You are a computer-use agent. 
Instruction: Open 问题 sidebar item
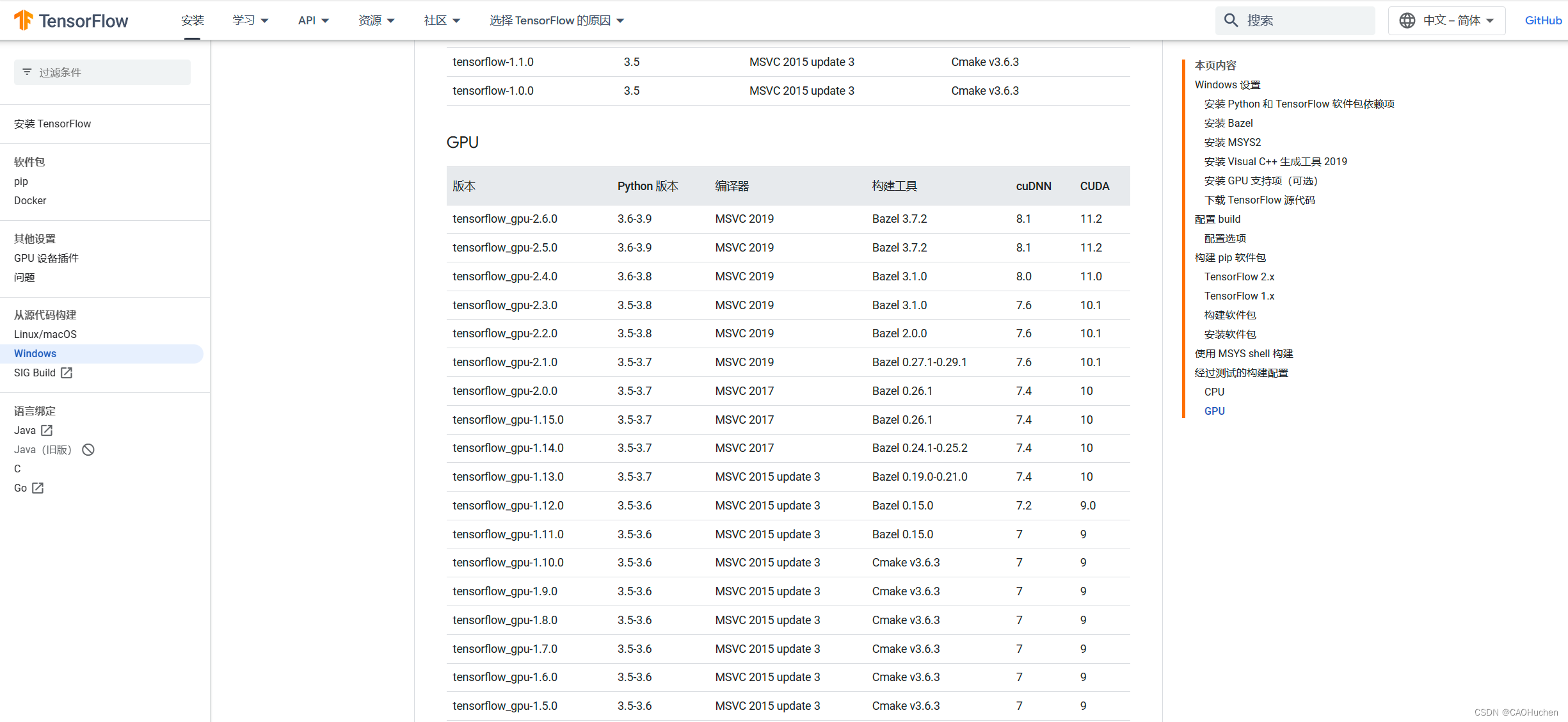point(24,277)
